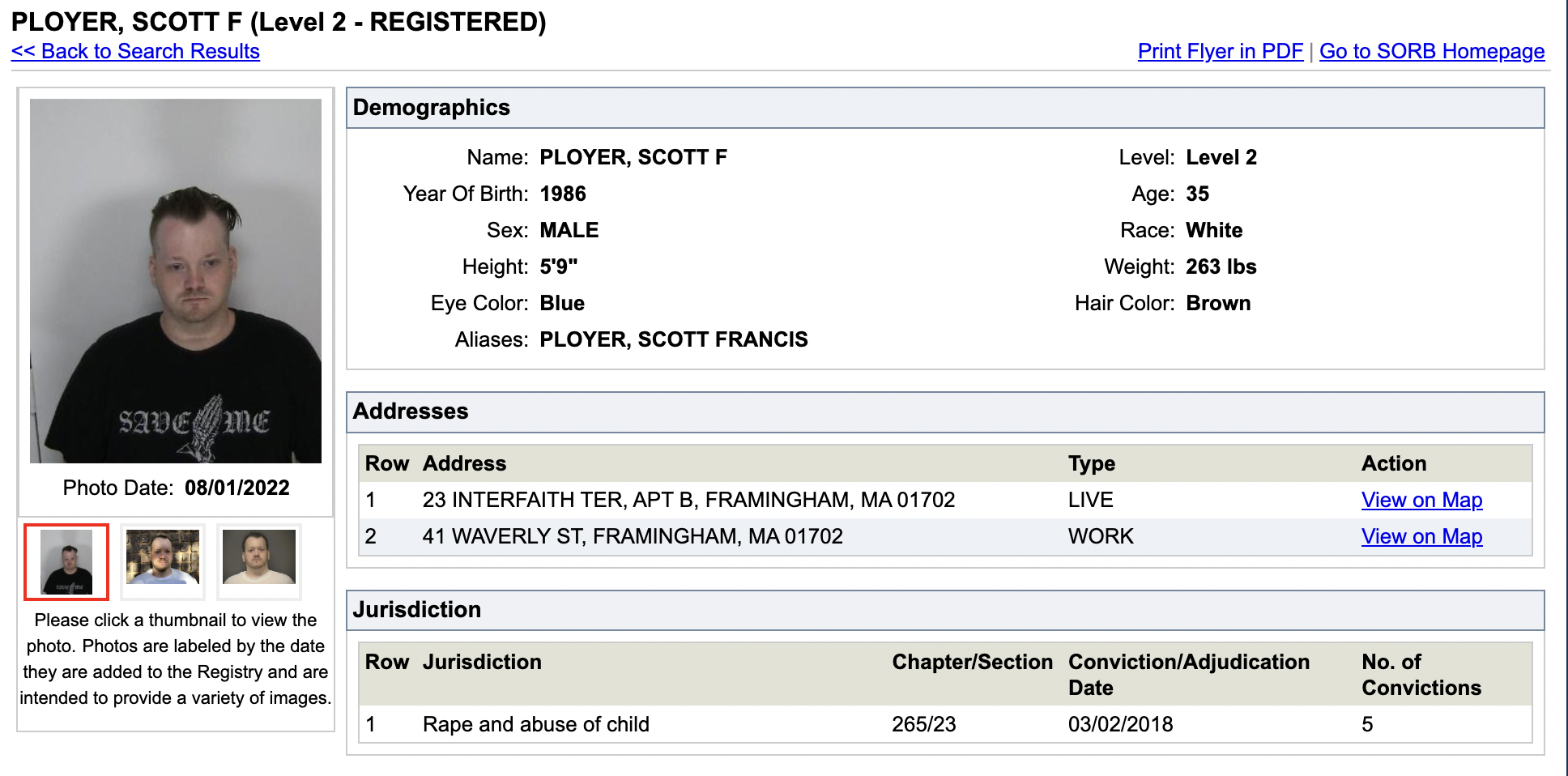
Task: Select the middle photo thumbnail
Action: [163, 558]
